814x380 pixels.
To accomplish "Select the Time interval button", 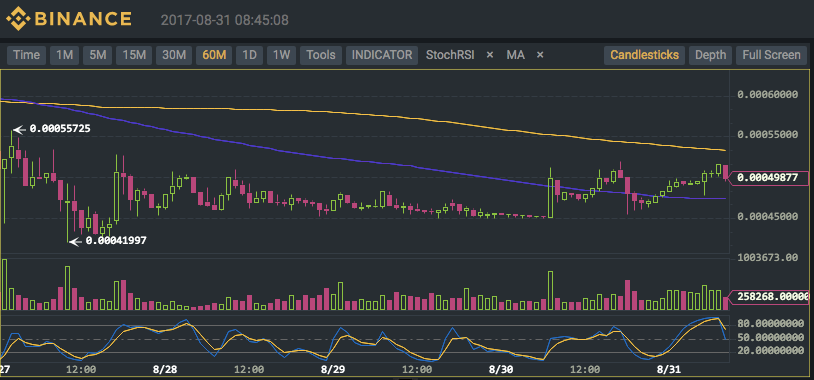I will (x=26, y=55).
